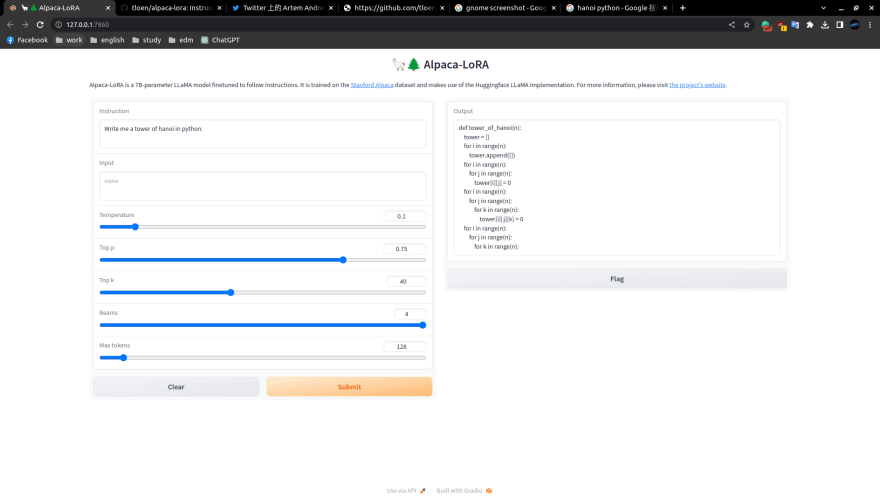Switch to hanoi python Google tab
This screenshot has height=503, width=880.
(x=616, y=8)
